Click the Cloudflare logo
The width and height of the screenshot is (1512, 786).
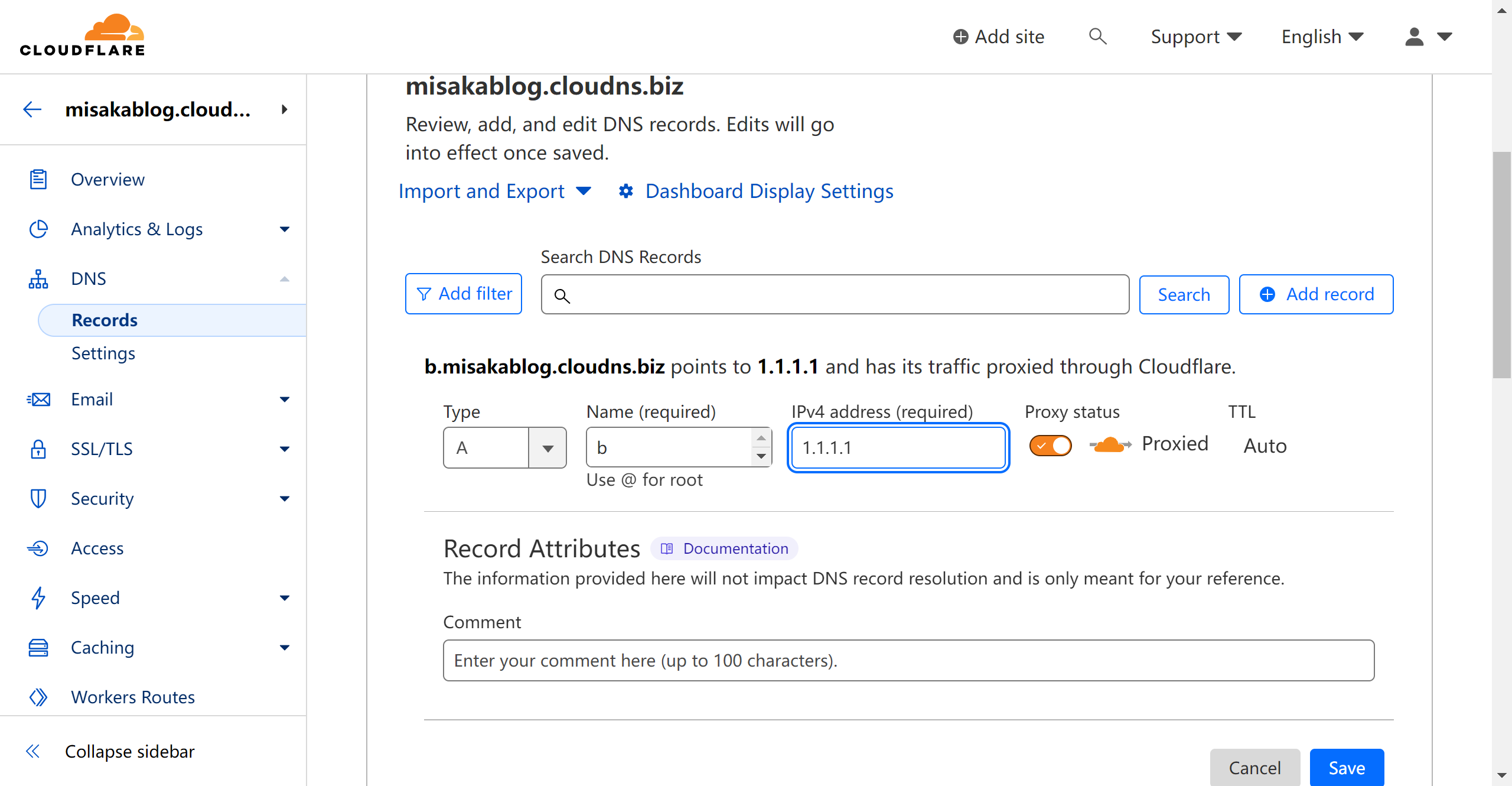[82, 35]
